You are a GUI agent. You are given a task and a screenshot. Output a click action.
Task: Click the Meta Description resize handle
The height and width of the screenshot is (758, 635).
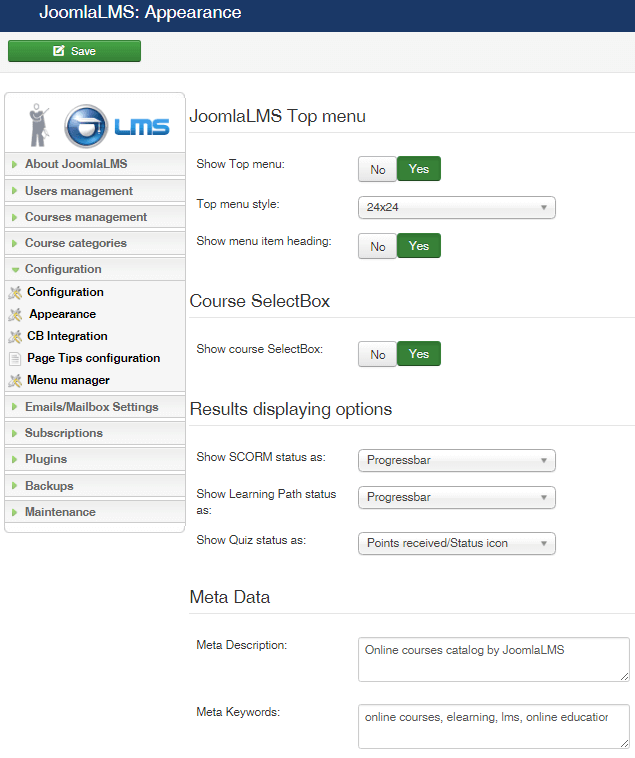click(x=624, y=677)
